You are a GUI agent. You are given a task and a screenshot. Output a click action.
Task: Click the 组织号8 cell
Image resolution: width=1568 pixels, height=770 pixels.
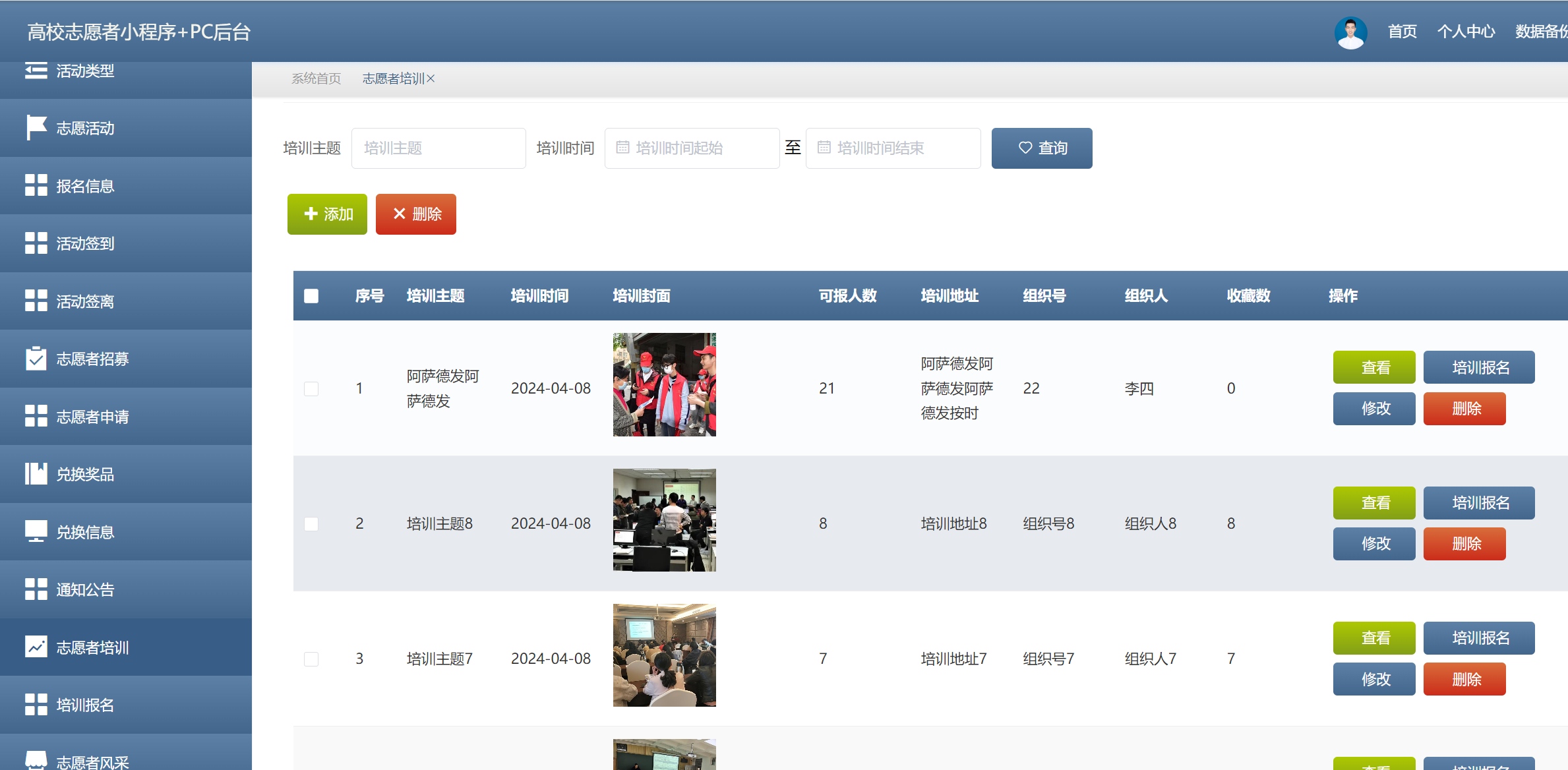tap(1048, 523)
